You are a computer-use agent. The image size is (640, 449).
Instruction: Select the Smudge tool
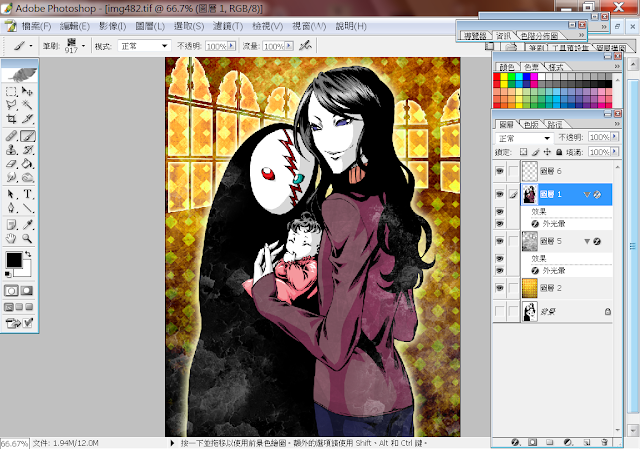[11, 178]
